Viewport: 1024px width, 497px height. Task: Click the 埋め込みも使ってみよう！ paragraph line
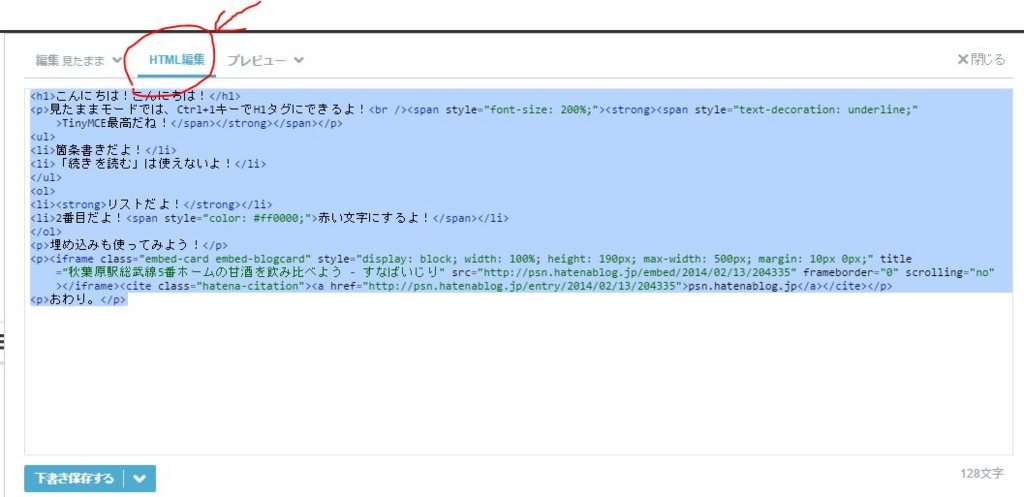point(129,246)
